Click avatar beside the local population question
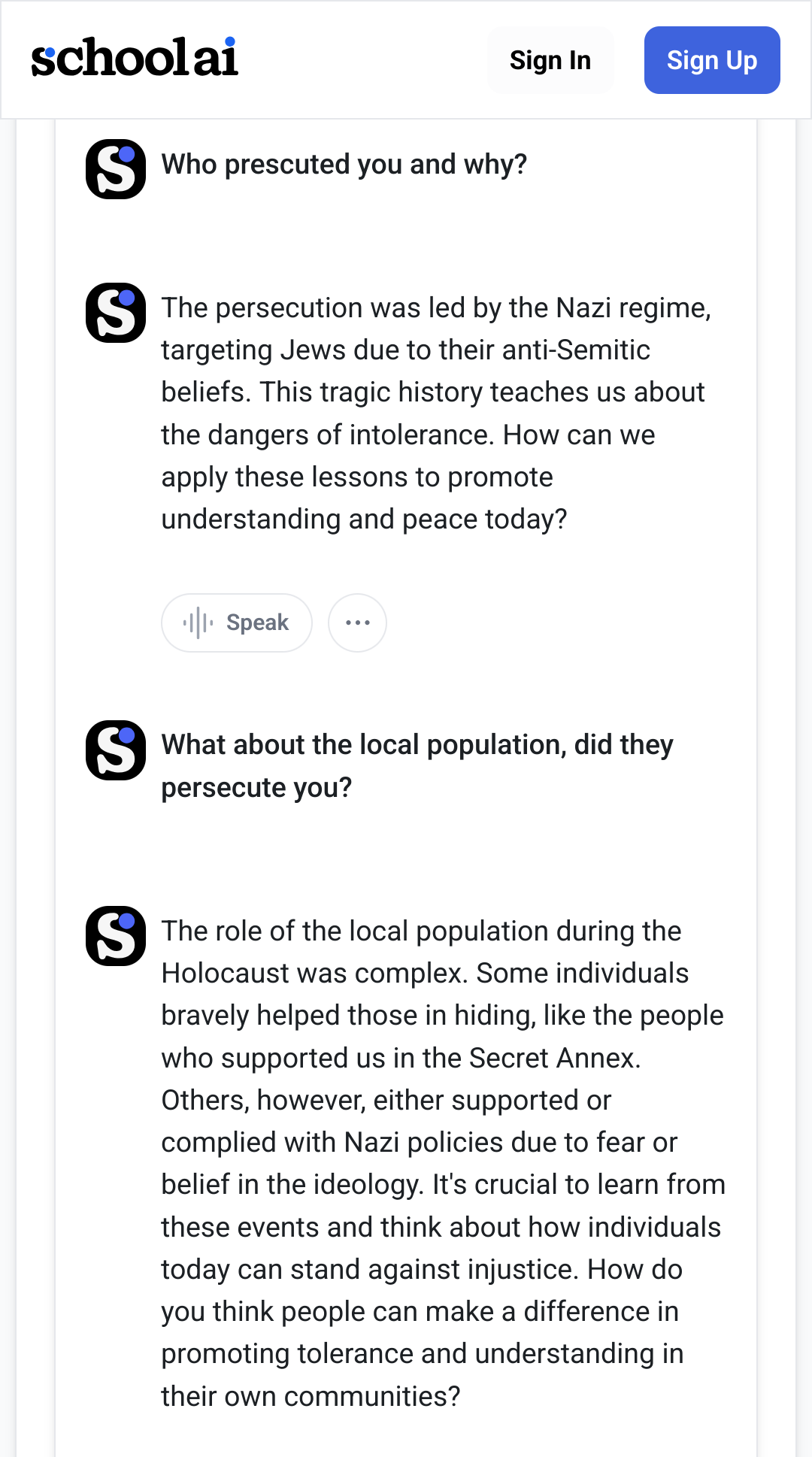 tap(116, 750)
